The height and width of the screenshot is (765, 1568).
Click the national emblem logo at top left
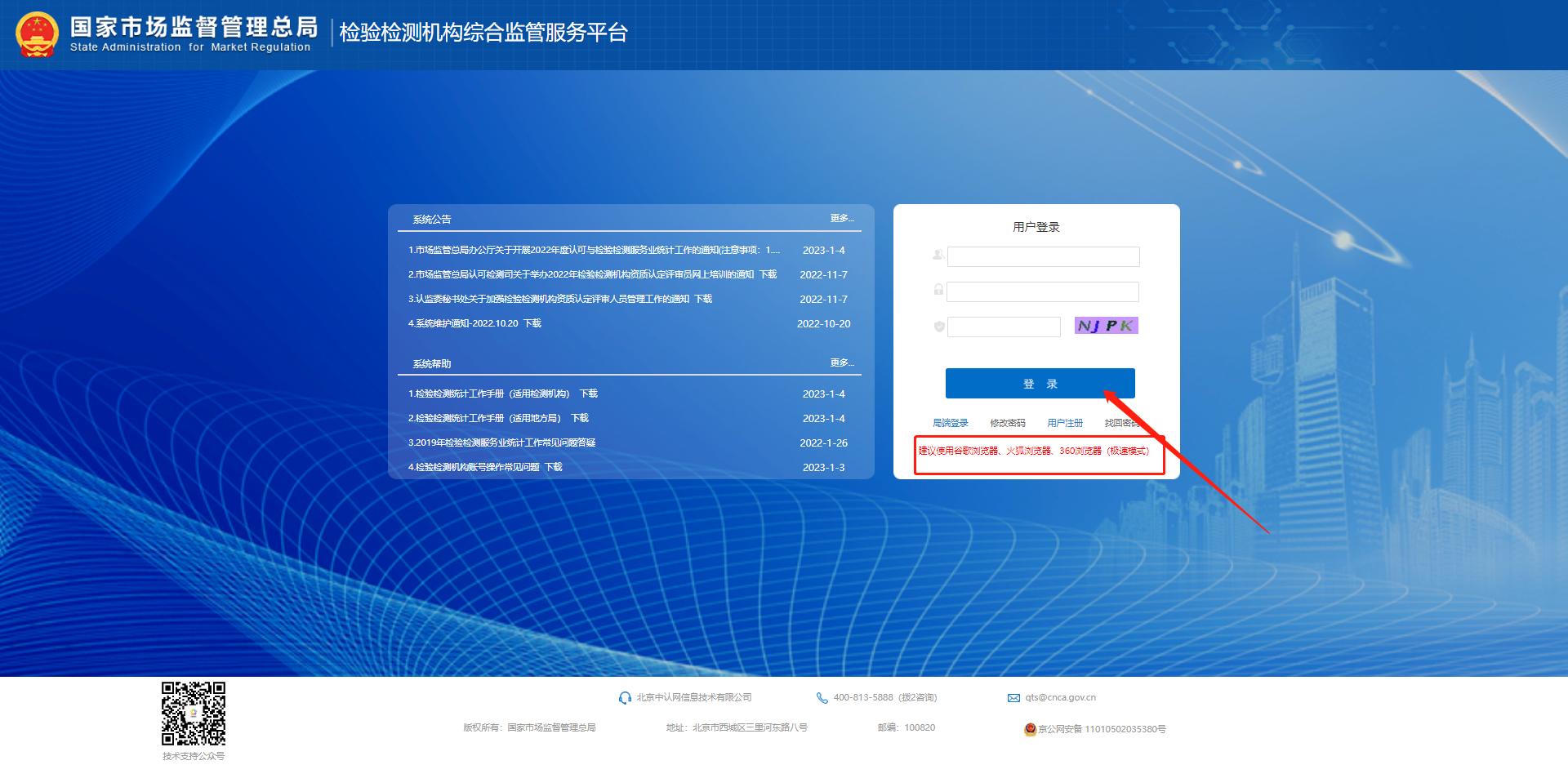(36, 34)
